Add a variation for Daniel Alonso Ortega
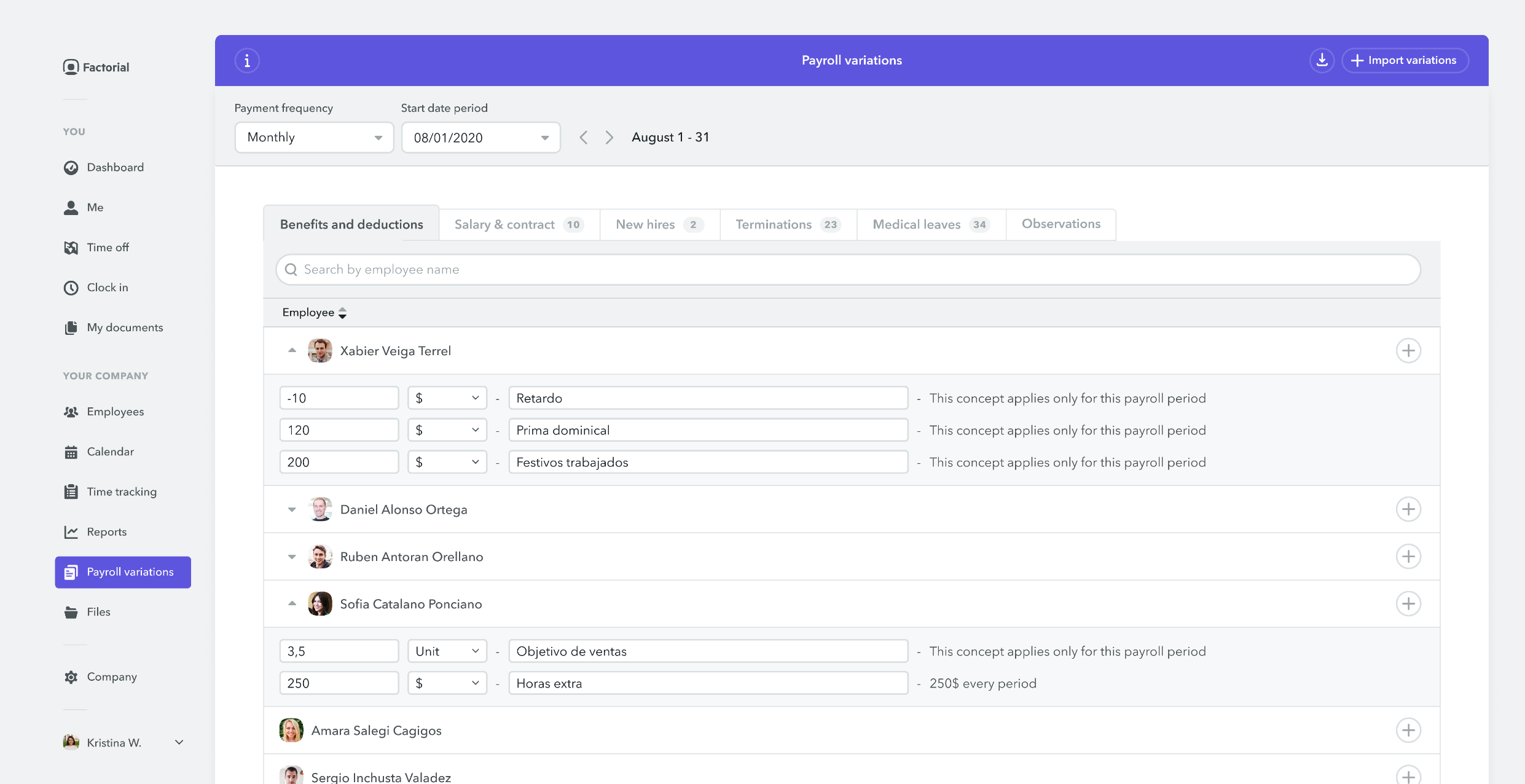Image resolution: width=1525 pixels, height=784 pixels. click(1408, 509)
